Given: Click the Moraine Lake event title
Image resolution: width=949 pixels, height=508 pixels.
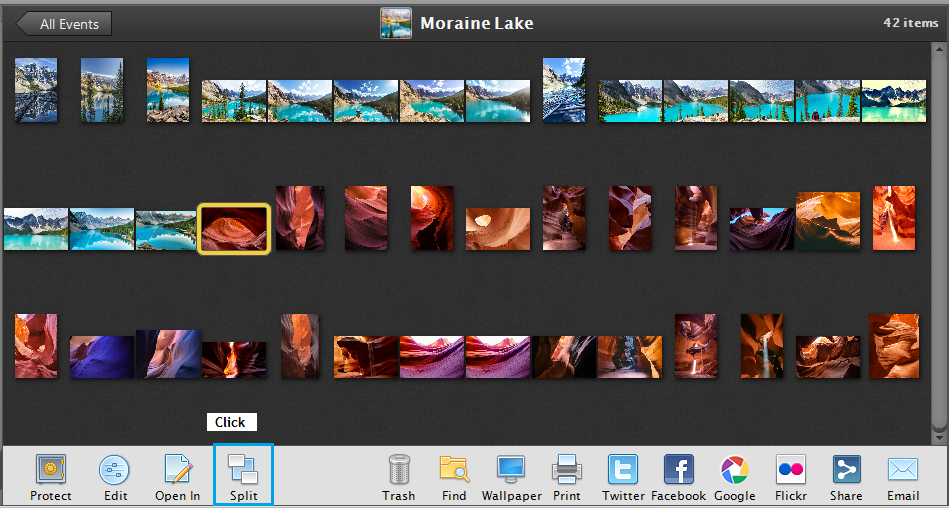Looking at the screenshot, I should [476, 24].
